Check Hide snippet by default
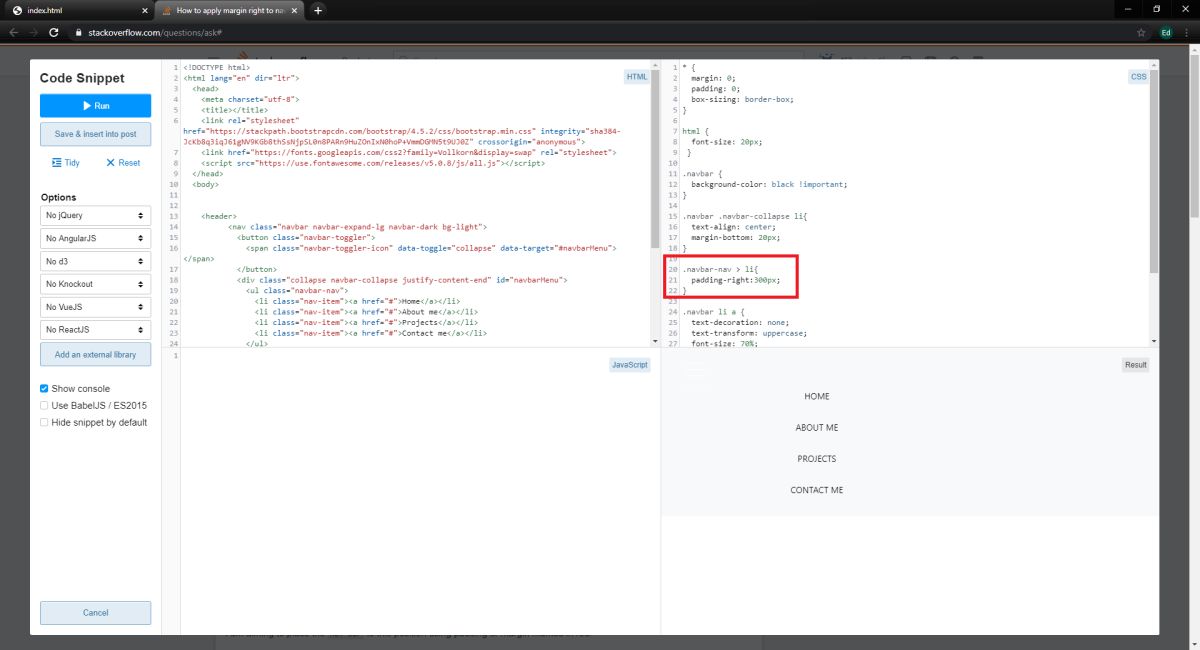 point(44,422)
